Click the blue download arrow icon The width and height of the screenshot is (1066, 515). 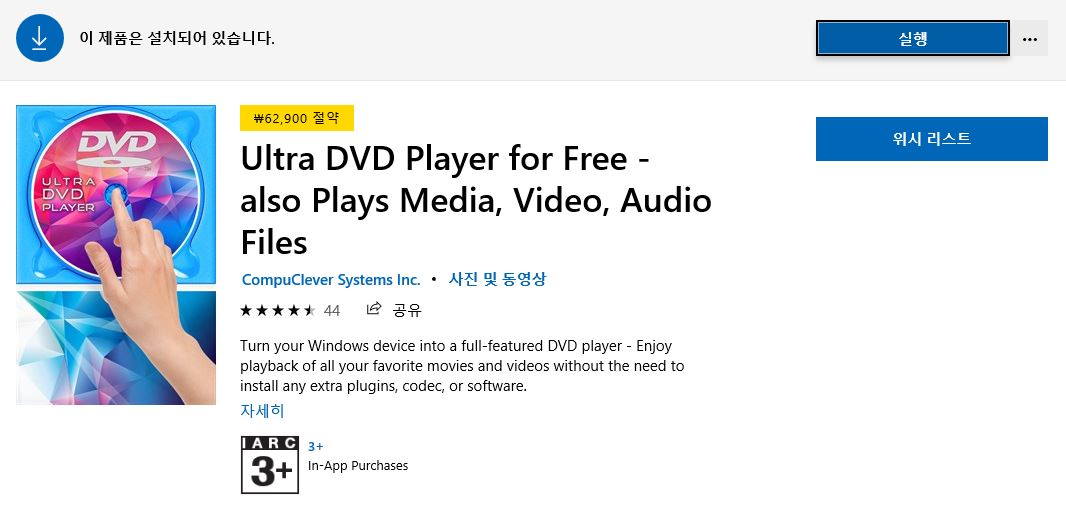(39, 38)
